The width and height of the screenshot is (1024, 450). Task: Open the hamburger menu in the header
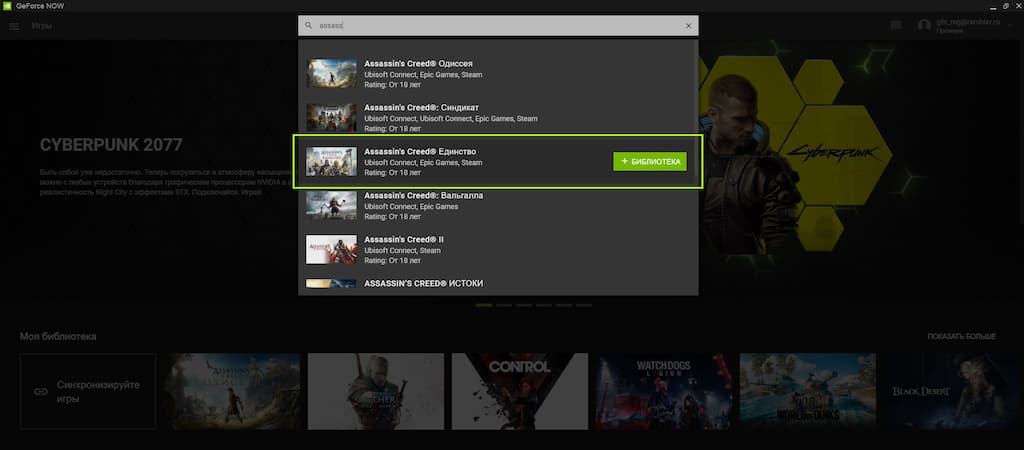[14, 25]
